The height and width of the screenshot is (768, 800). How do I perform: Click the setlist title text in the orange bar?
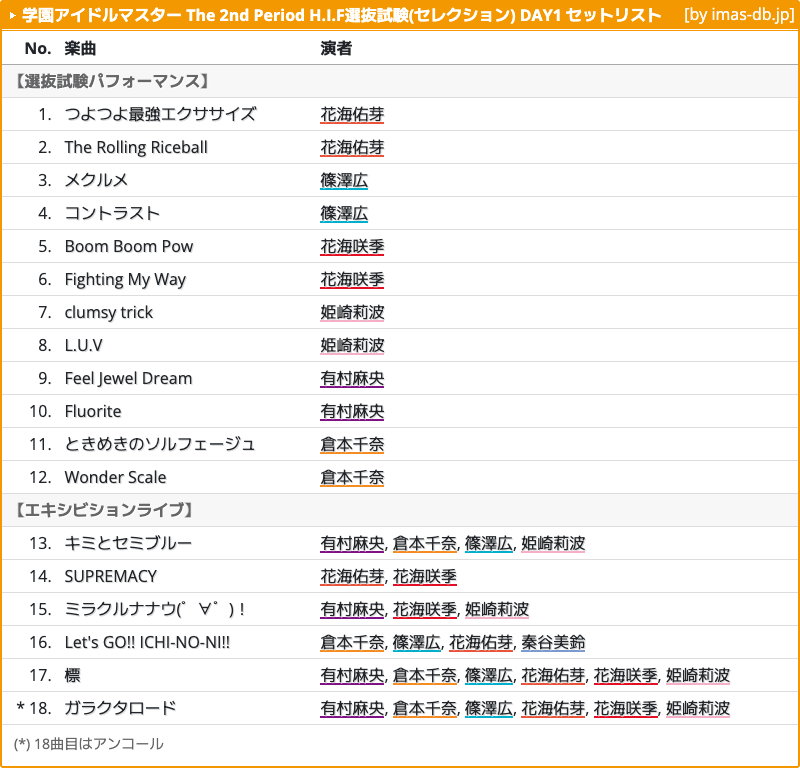[x=342, y=15]
